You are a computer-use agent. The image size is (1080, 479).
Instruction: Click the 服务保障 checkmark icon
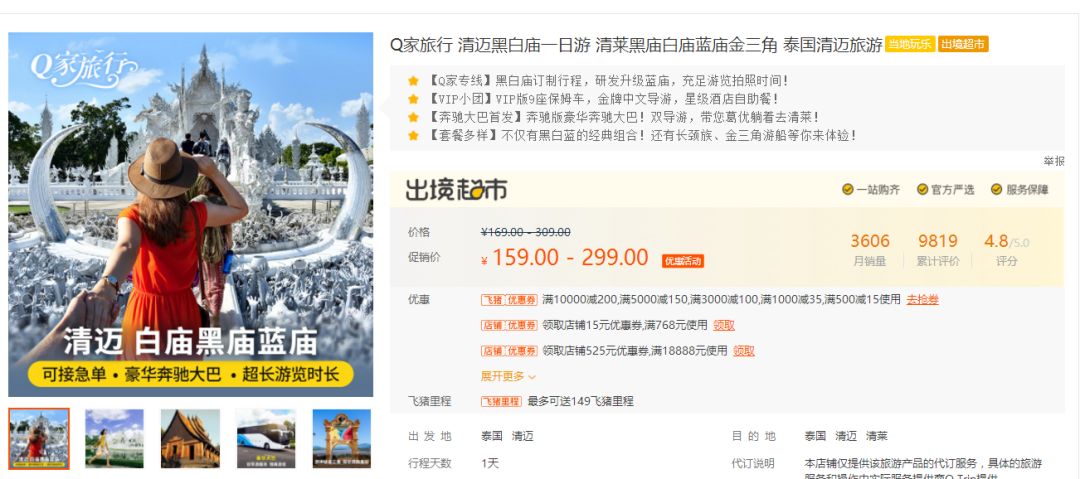(x=997, y=190)
